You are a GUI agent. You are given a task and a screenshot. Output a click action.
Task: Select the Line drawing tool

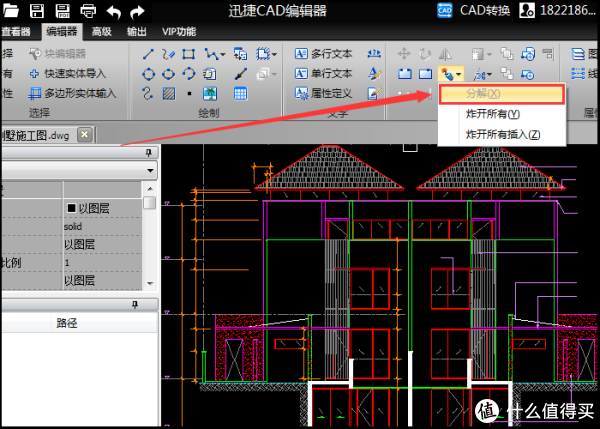[x=148, y=54]
